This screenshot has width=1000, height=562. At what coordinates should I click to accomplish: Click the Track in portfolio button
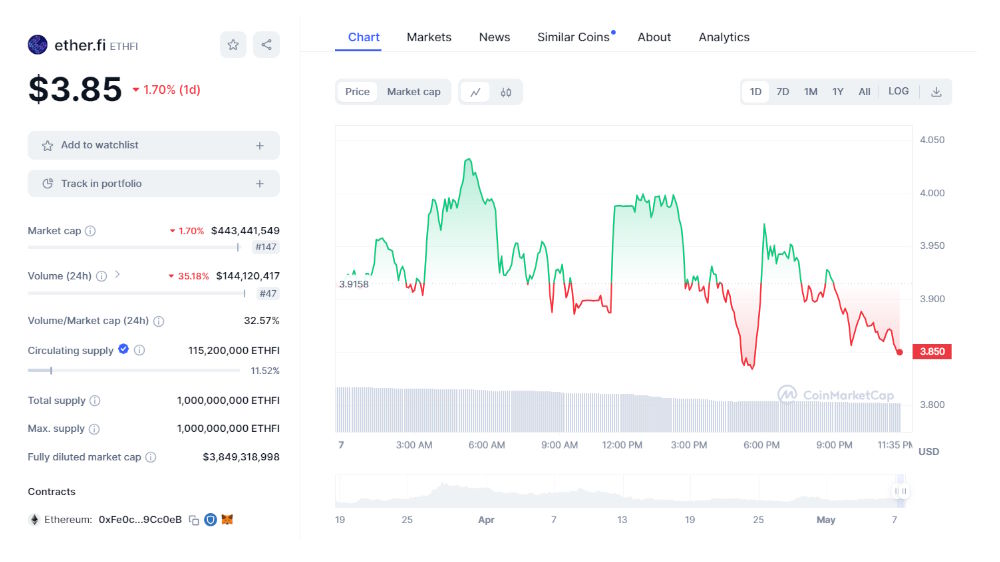click(154, 184)
